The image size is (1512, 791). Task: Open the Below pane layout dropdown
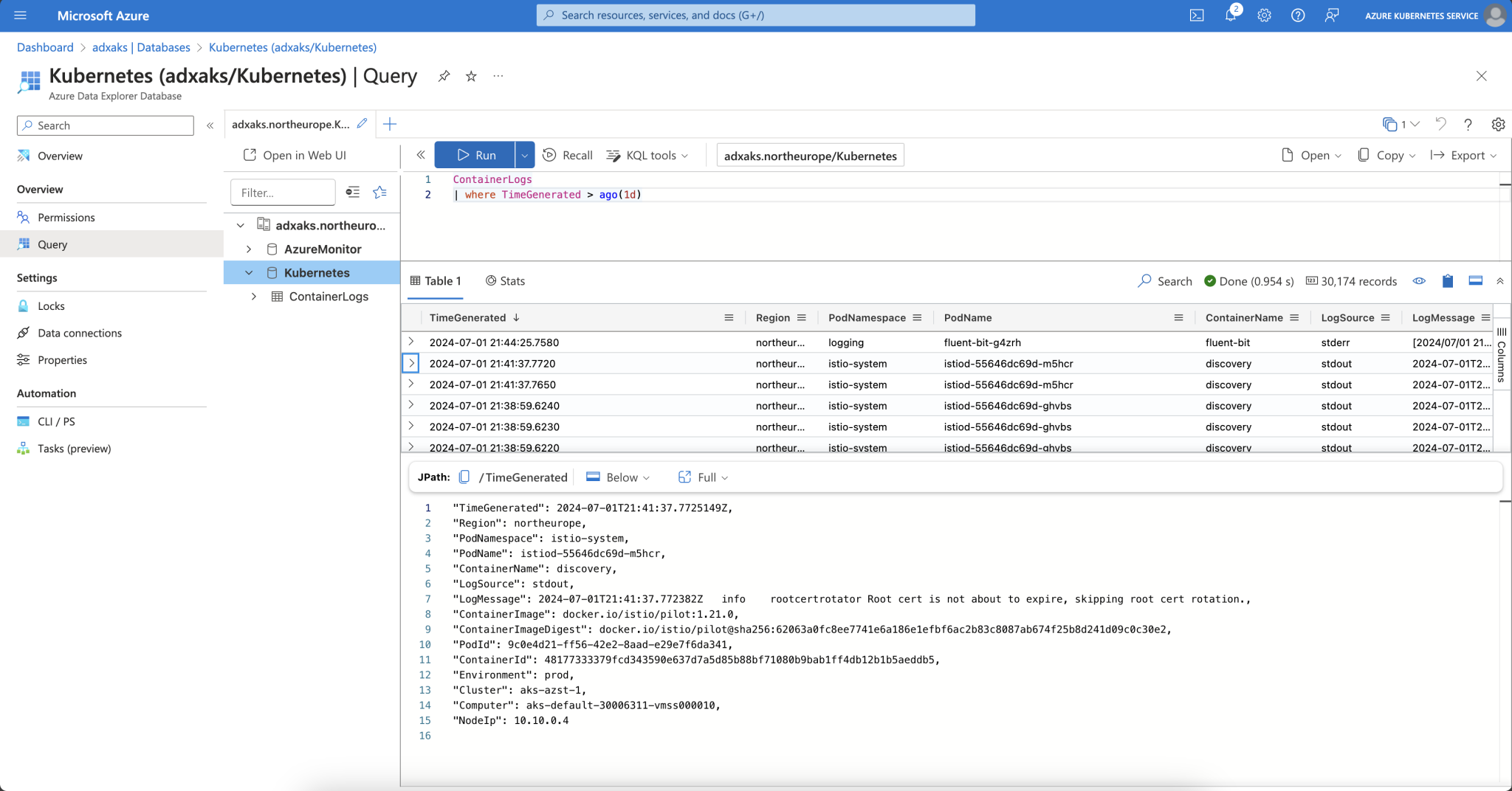(620, 477)
